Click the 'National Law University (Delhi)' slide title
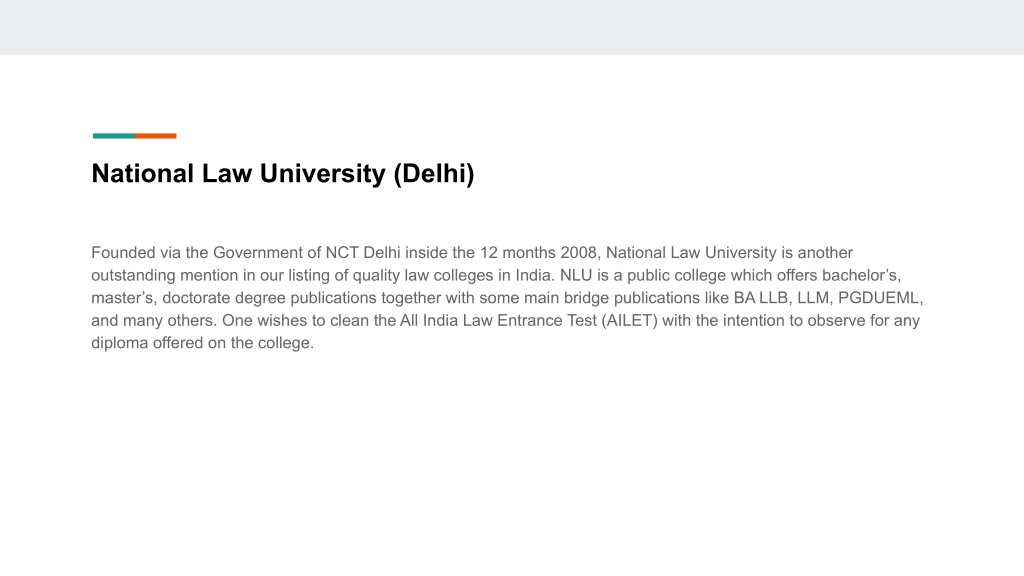The width and height of the screenshot is (1024, 576). click(x=283, y=174)
